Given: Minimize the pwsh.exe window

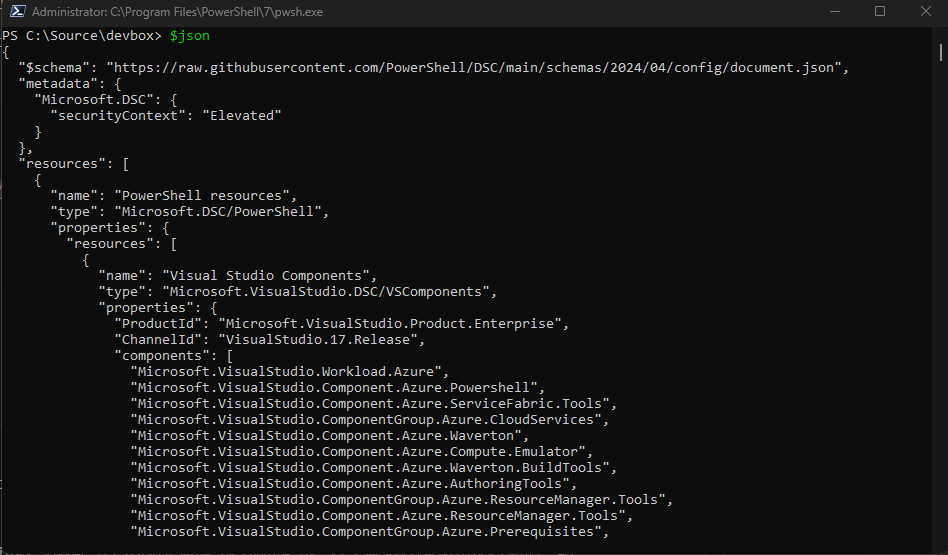Looking at the screenshot, I should tap(835, 11).
